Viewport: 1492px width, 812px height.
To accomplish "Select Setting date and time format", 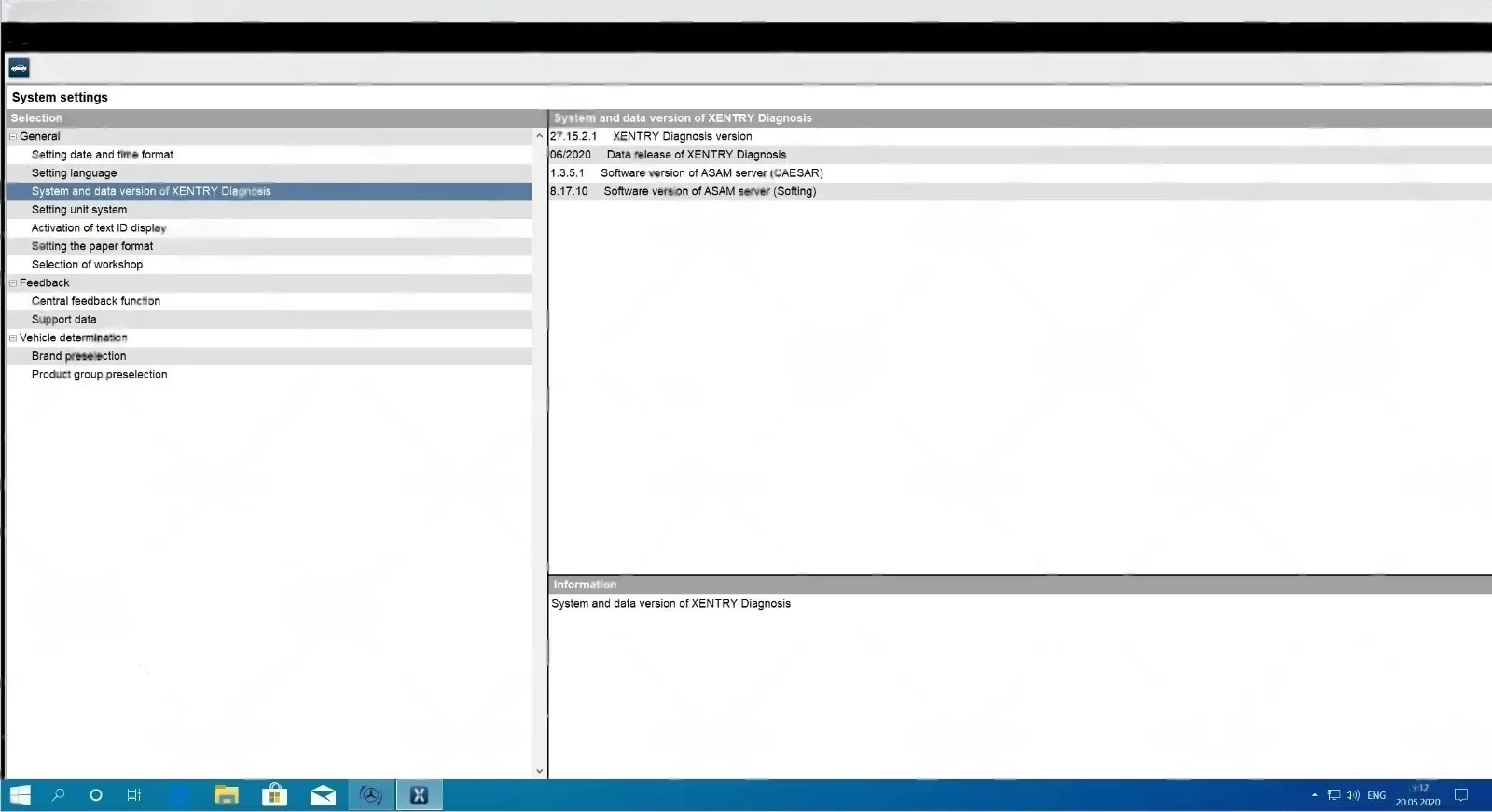I will coord(269,155).
